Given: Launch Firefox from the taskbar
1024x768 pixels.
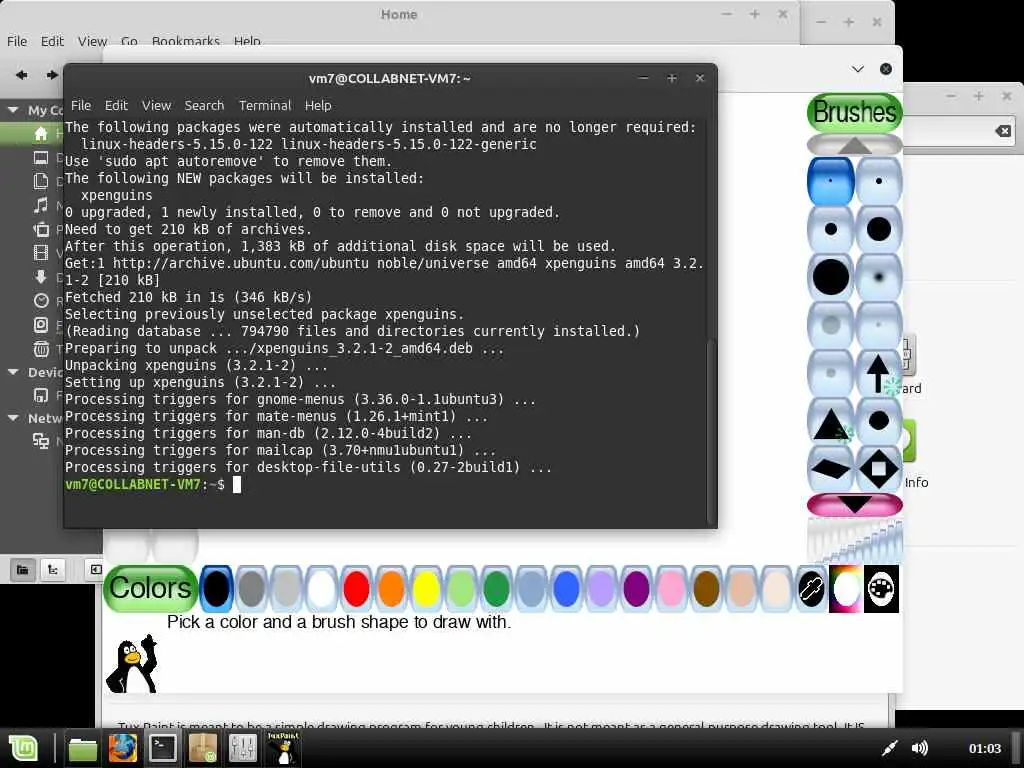Looking at the screenshot, I should pos(123,748).
